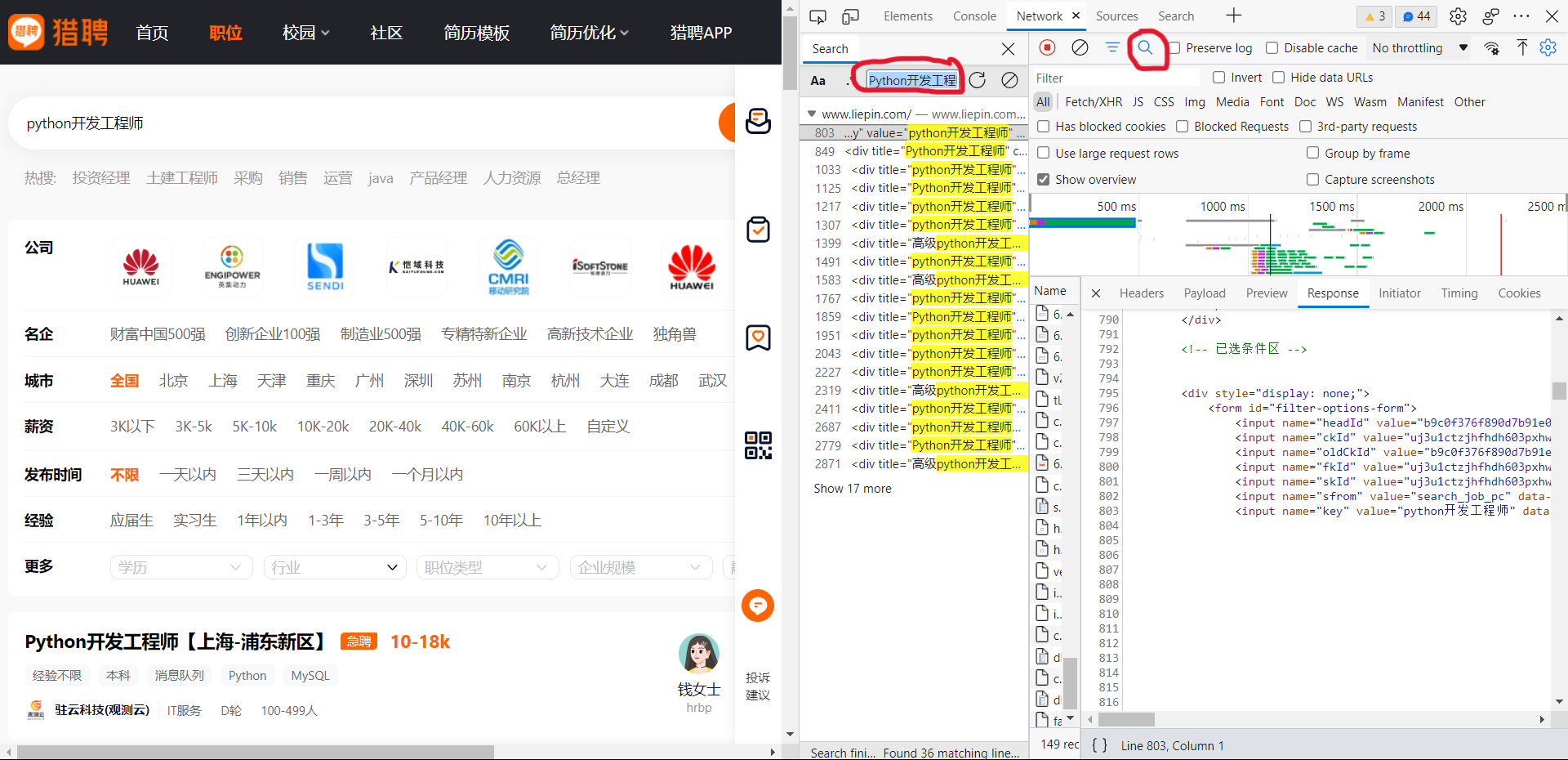Screen dimensions: 1568x760
Task: Uncheck Show overview
Action: tap(1043, 179)
